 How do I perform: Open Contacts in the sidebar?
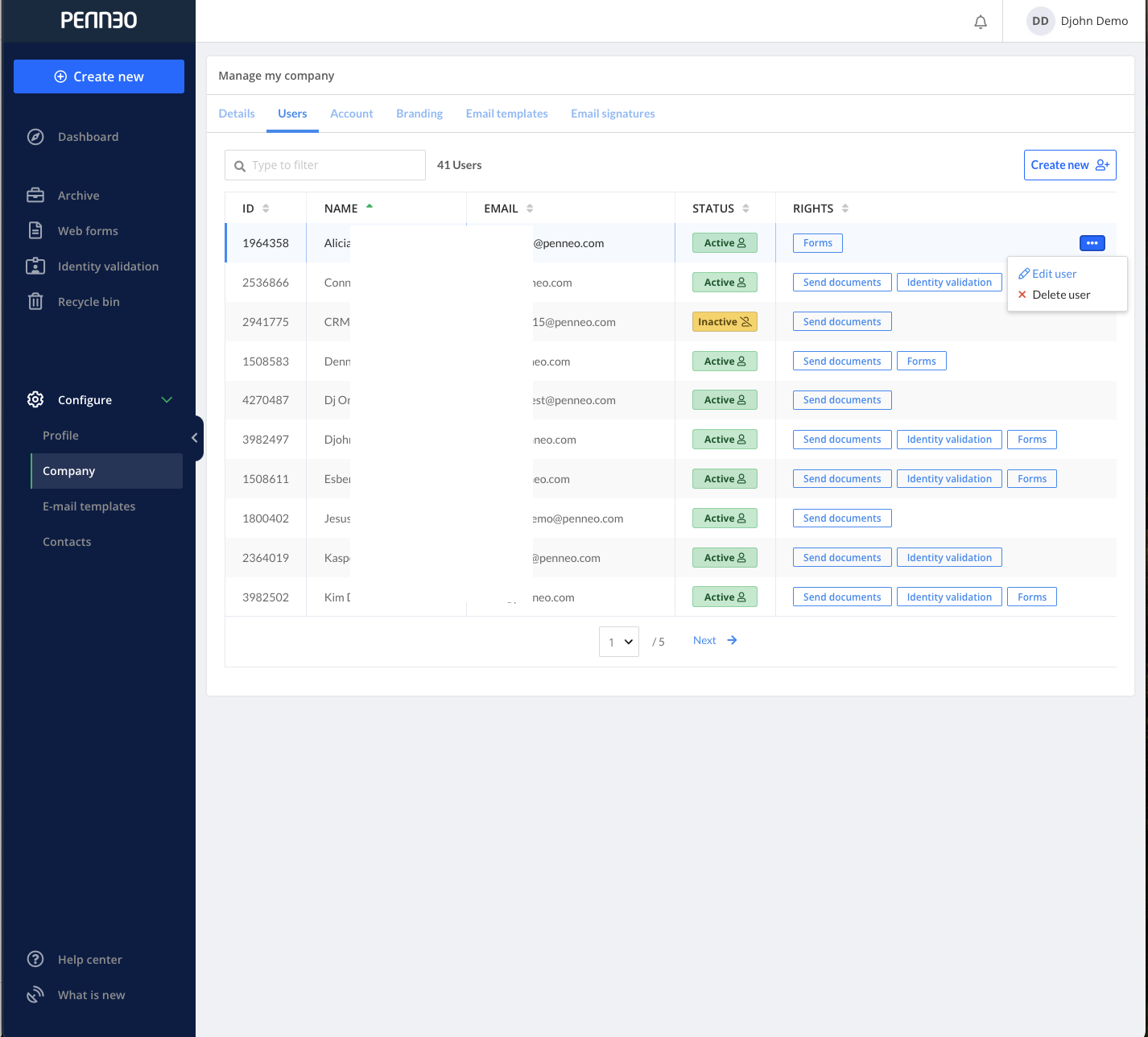(67, 542)
